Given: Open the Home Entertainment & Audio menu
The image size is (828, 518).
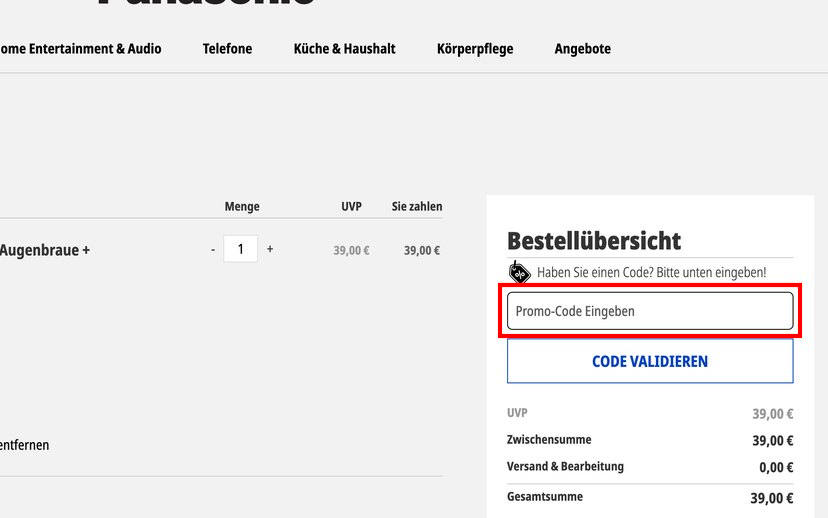Looking at the screenshot, I should pos(80,49).
